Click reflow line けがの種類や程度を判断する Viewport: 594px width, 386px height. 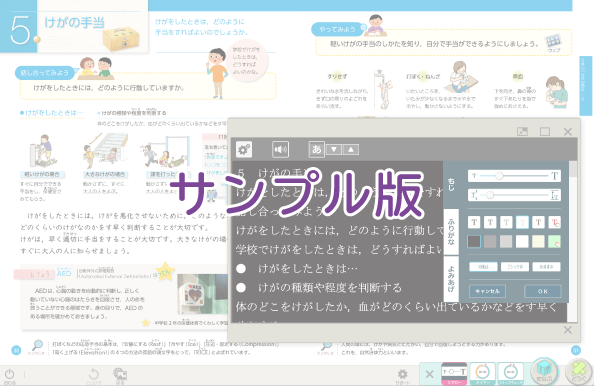(x=319, y=288)
